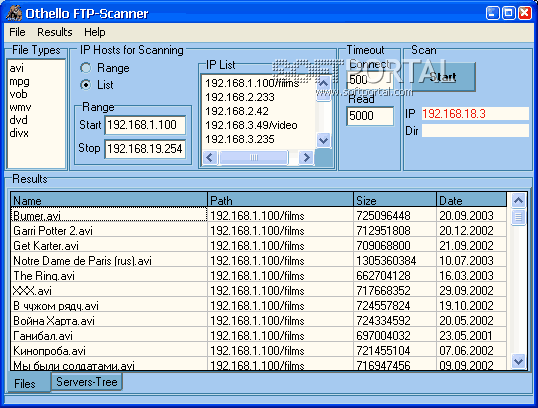The height and width of the screenshot is (408, 538).
Task: Select 192.168.1.100/films in IP List
Action: pos(252,83)
